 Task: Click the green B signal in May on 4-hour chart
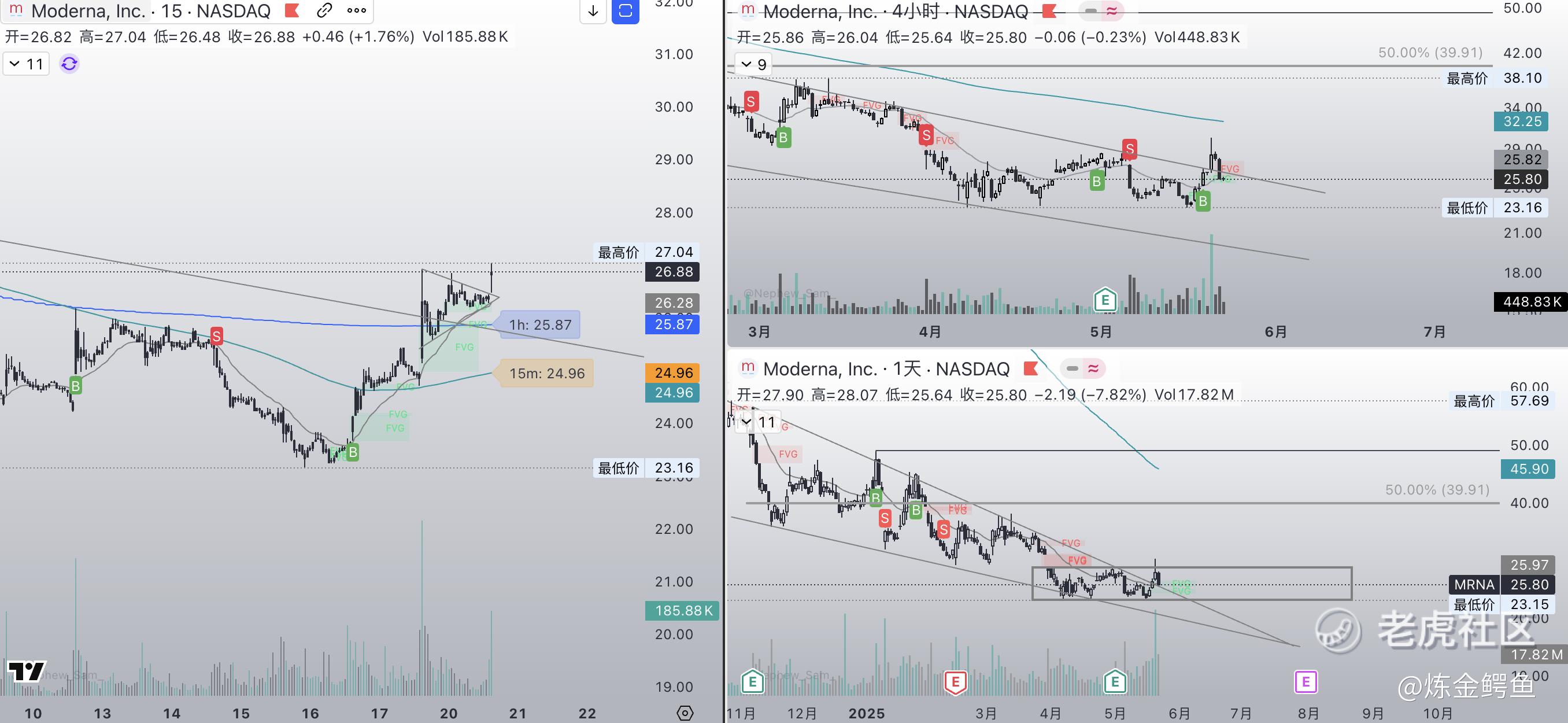coord(1097,181)
